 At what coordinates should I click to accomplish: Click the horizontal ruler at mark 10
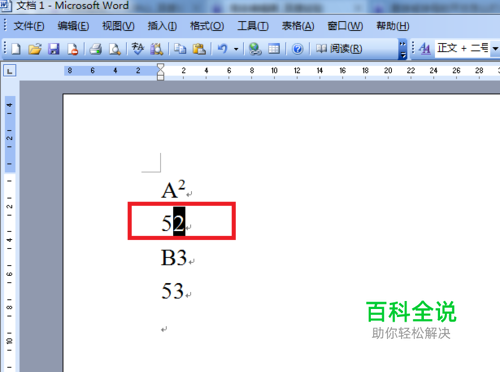tap(274, 70)
